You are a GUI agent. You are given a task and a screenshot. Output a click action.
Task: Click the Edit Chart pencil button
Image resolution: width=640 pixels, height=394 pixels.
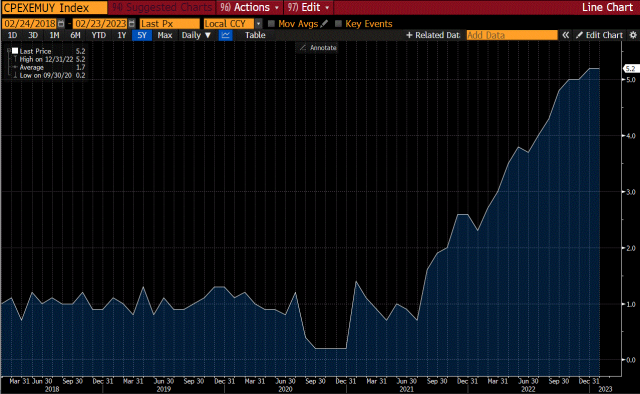click(x=599, y=35)
